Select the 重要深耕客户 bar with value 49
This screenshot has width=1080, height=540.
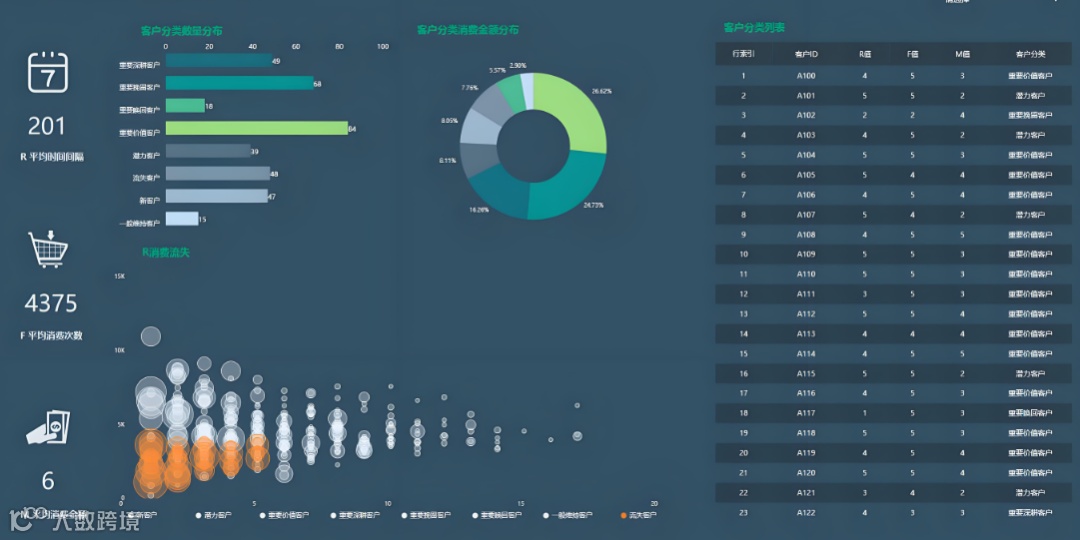click(218, 61)
